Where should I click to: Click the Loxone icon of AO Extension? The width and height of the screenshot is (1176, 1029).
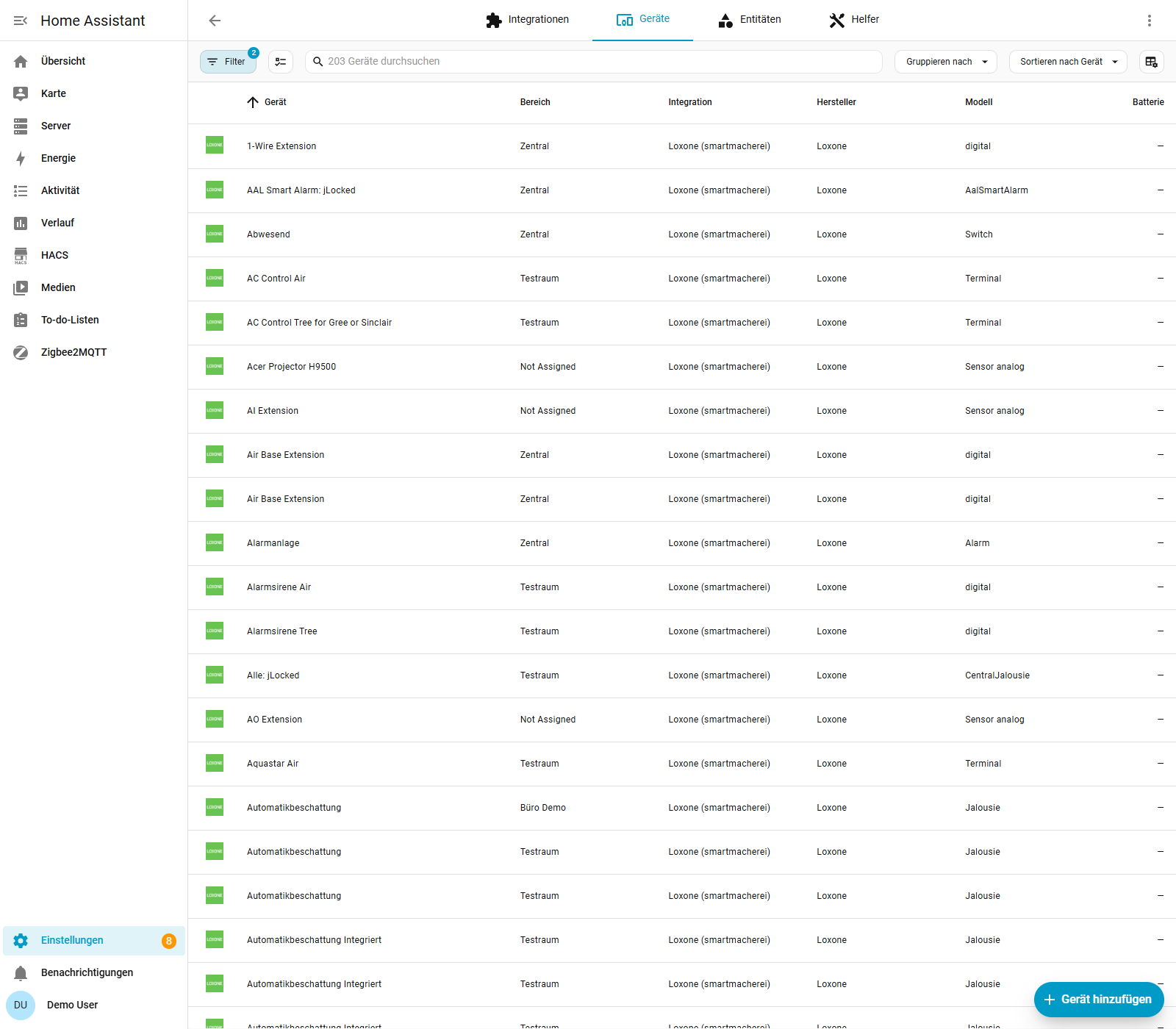click(x=215, y=719)
